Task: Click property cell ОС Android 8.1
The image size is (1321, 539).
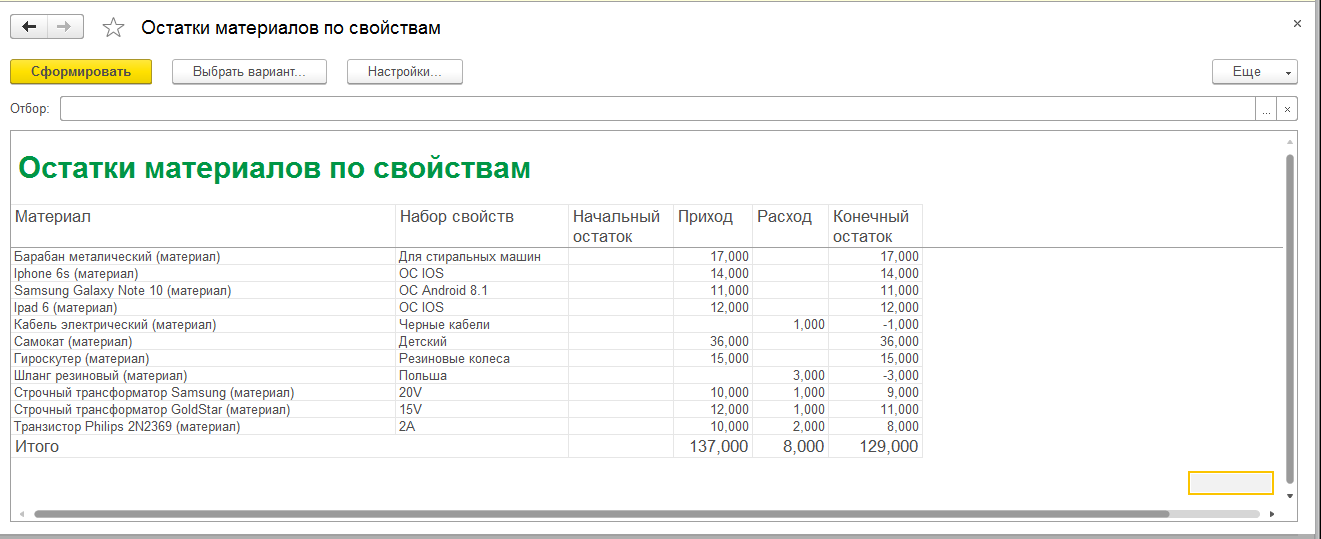Action: click(x=482, y=290)
